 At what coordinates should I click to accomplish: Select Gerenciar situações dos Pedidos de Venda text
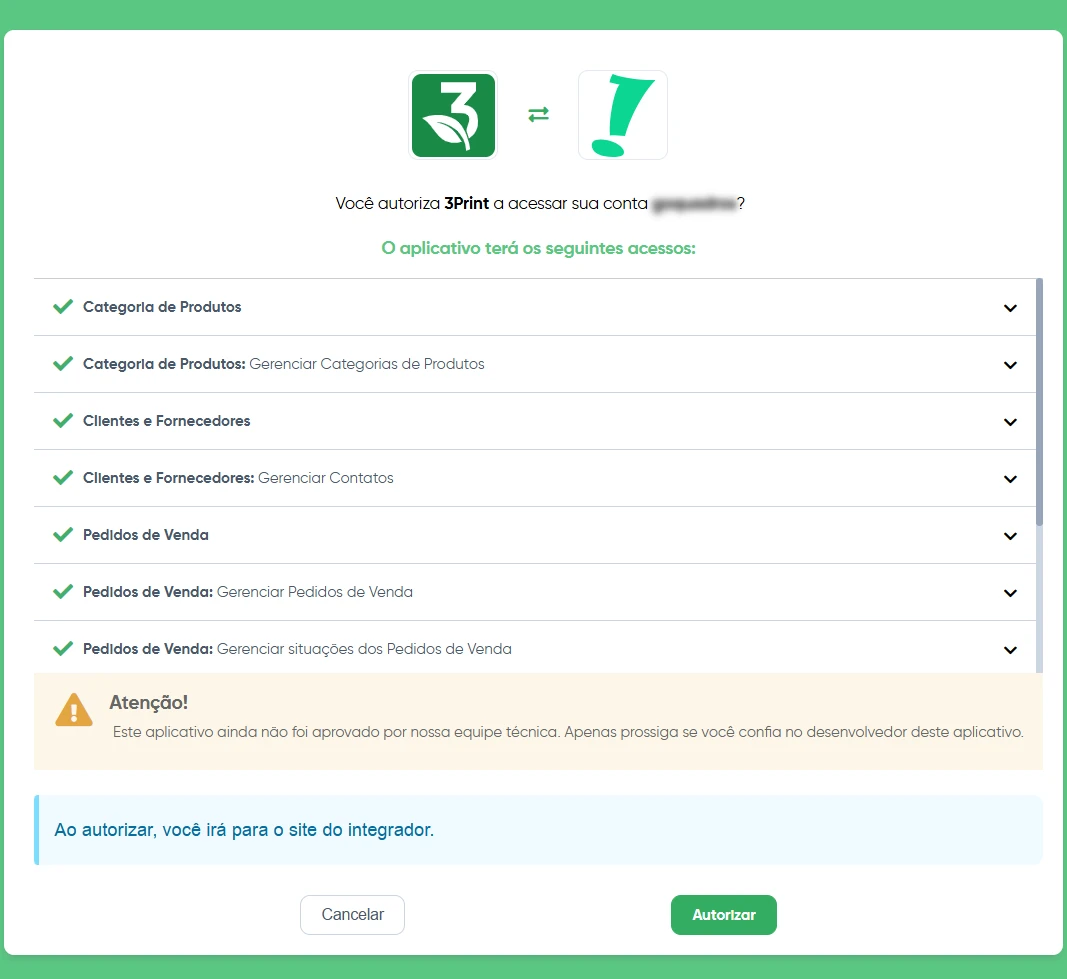pos(364,649)
